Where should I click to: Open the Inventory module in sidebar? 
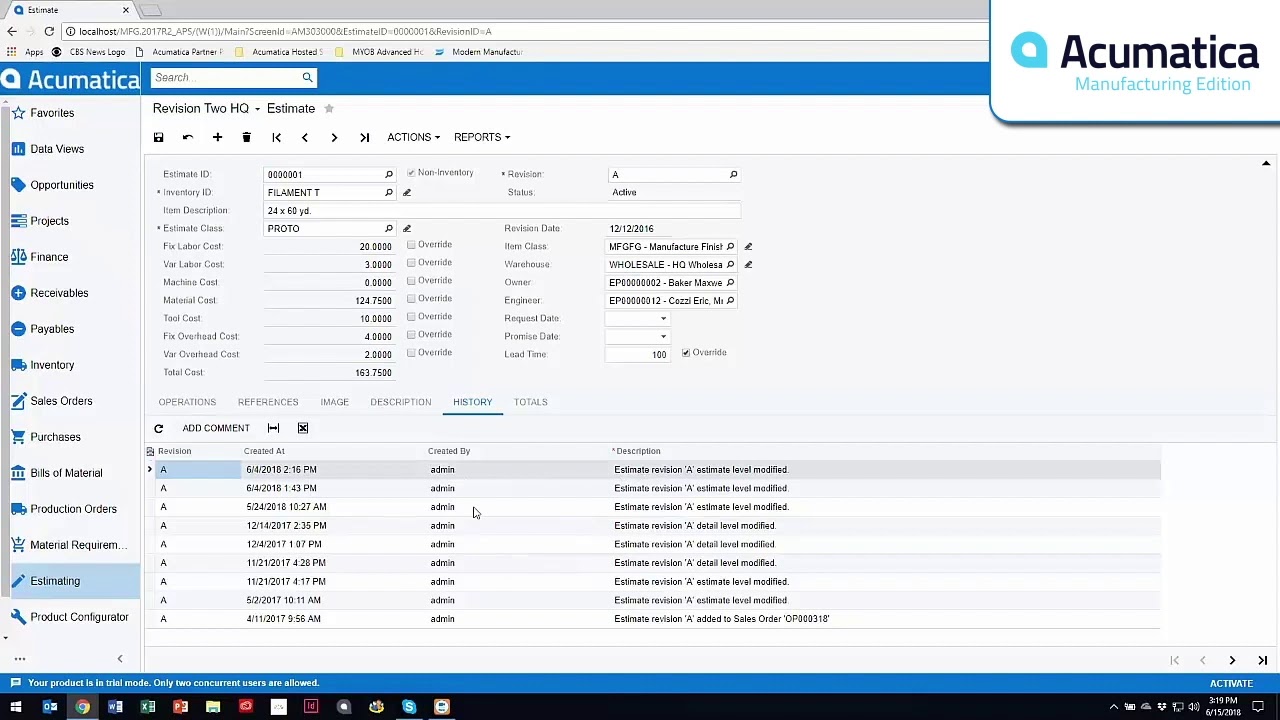pos(52,365)
